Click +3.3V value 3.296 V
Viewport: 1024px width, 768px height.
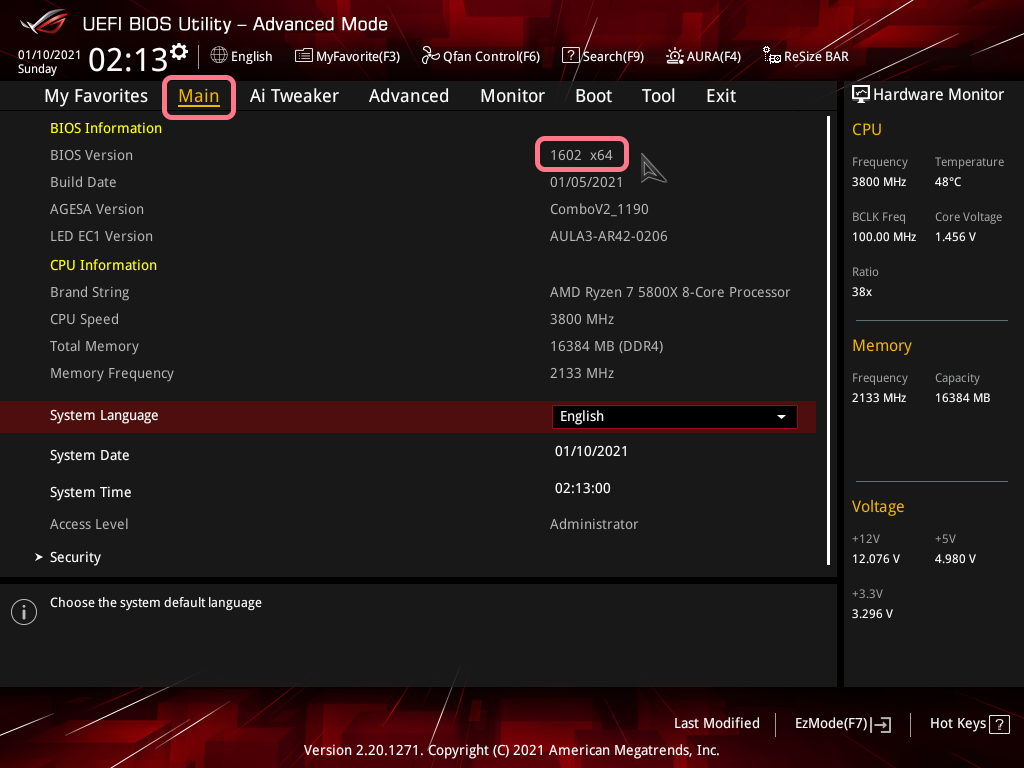(x=872, y=614)
